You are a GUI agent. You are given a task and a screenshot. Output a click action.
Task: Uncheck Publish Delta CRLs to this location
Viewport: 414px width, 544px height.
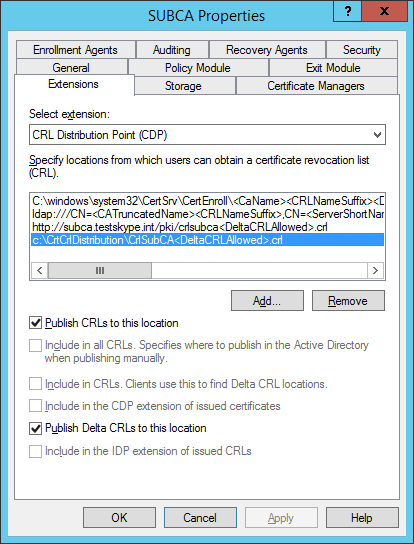(35, 428)
